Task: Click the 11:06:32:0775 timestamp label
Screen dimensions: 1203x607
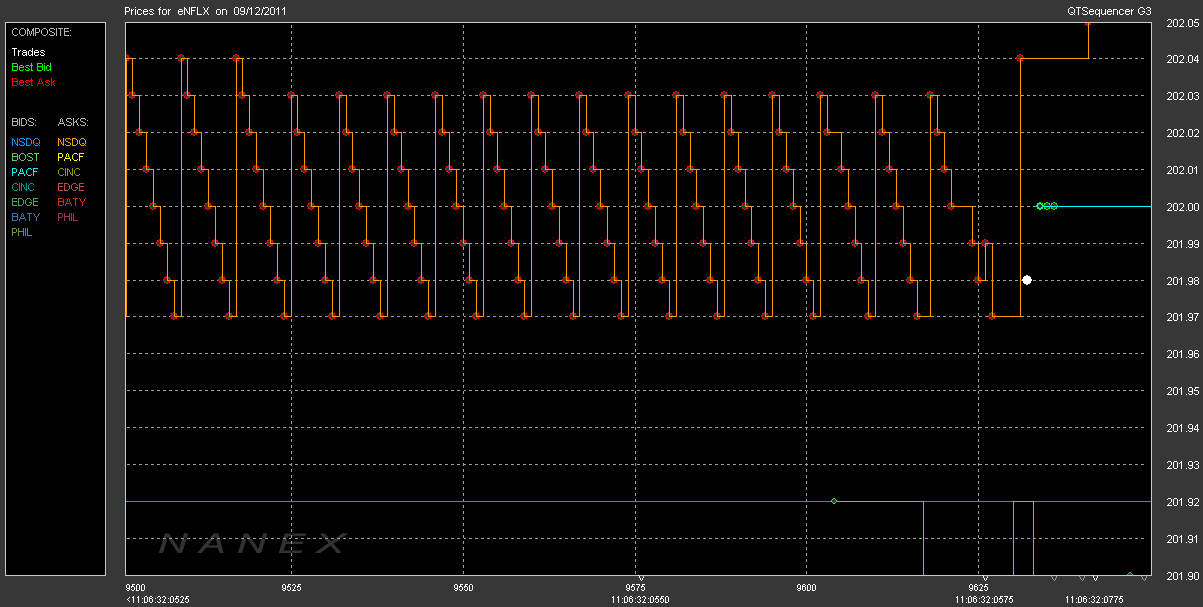Action: pyautogui.click(x=1094, y=600)
